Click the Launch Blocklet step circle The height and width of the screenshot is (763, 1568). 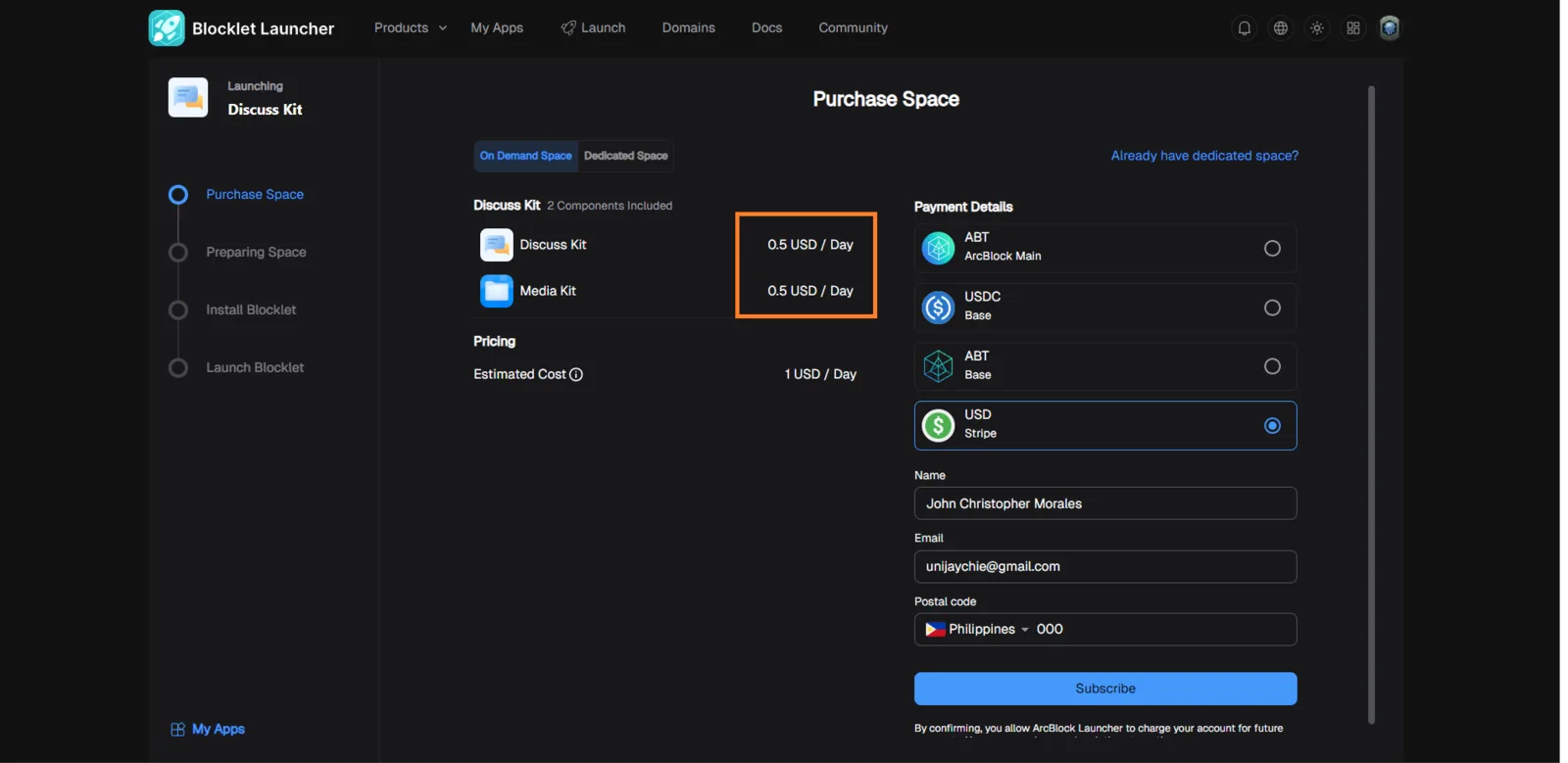point(177,368)
